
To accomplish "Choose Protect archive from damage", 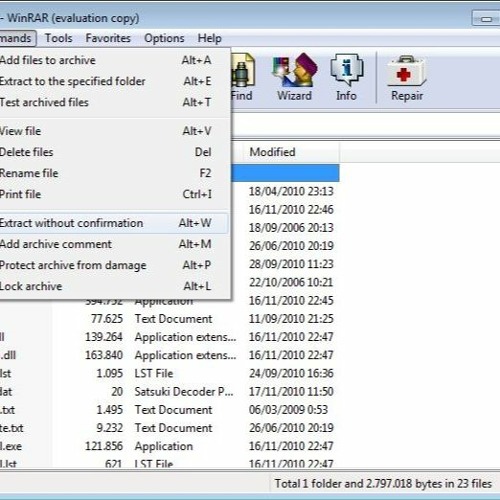I will pyautogui.click(x=113, y=265).
